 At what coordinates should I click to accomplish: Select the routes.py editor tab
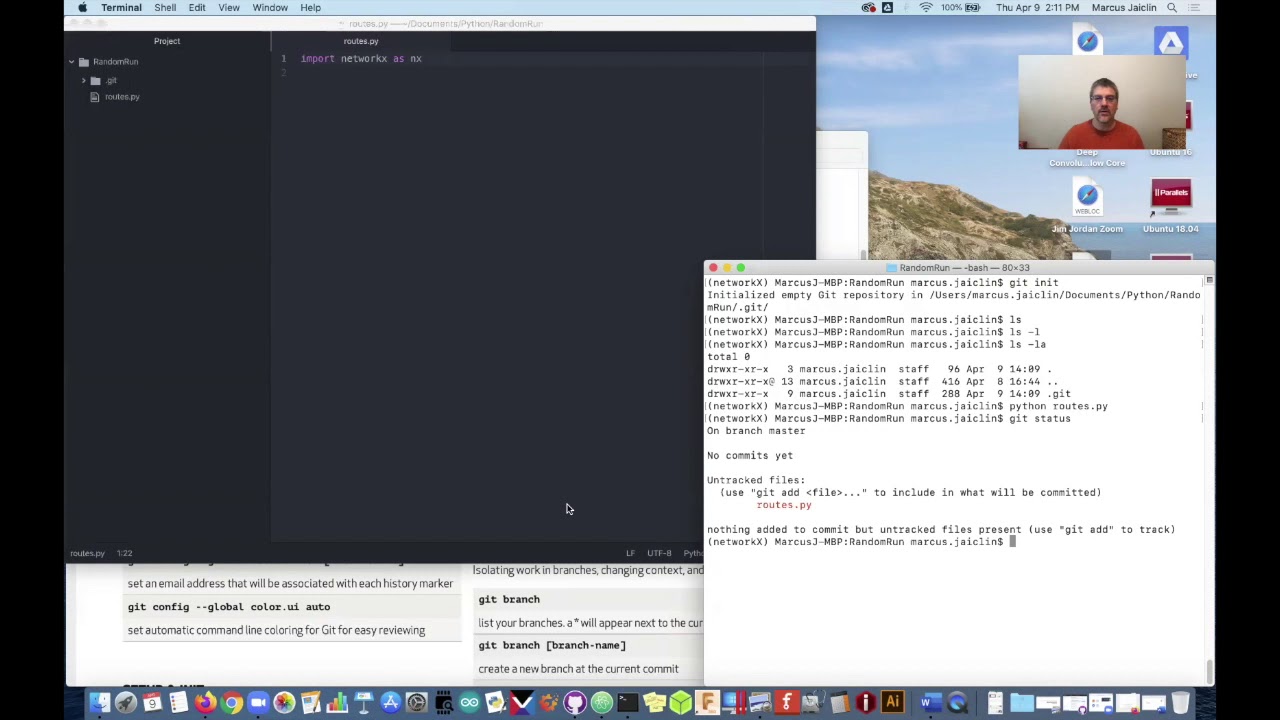click(361, 41)
